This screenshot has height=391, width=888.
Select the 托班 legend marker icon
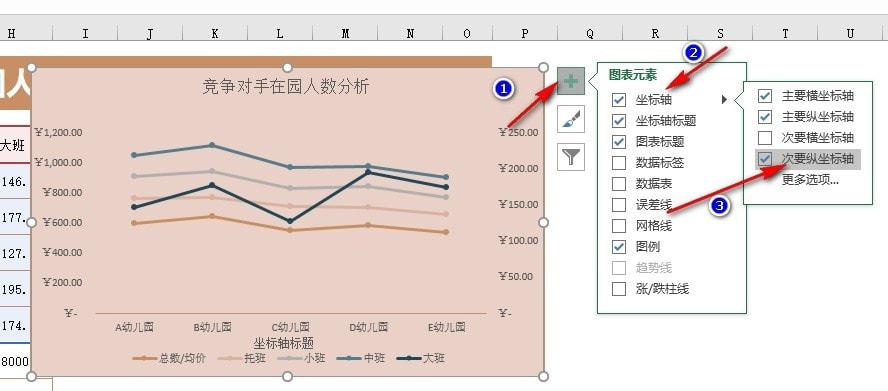(229, 358)
